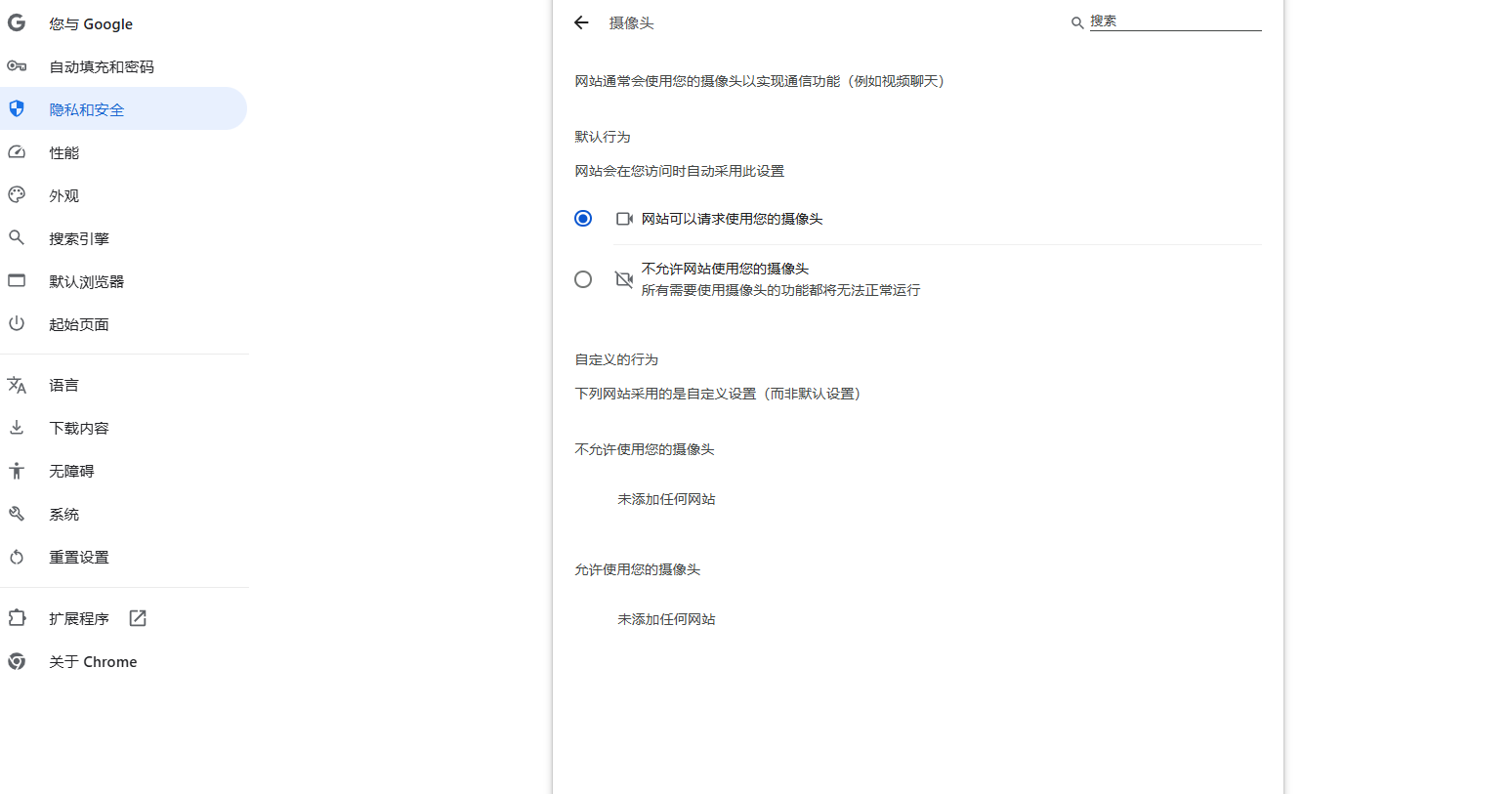Click 未添加任何网站 under 不允许使用您的摄像头
Image resolution: width=1512 pixels, height=794 pixels.
coord(666,499)
